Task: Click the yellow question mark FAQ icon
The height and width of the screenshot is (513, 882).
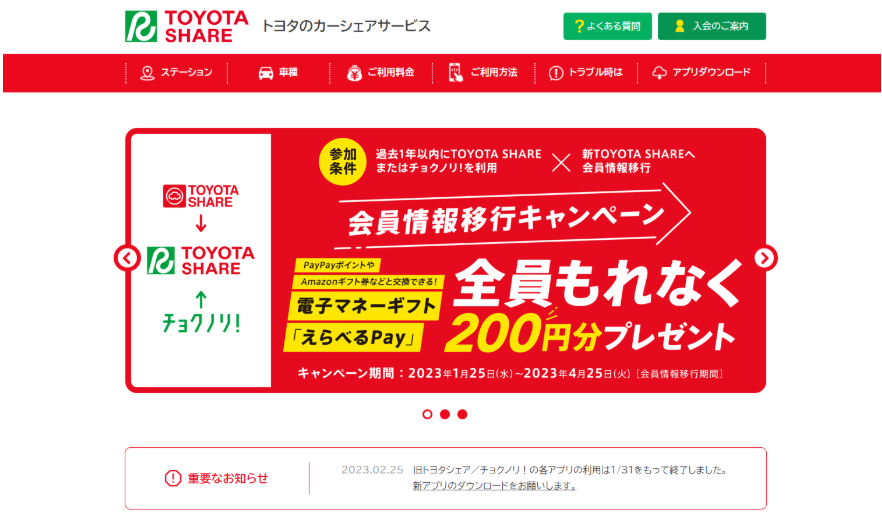Action: tap(579, 26)
